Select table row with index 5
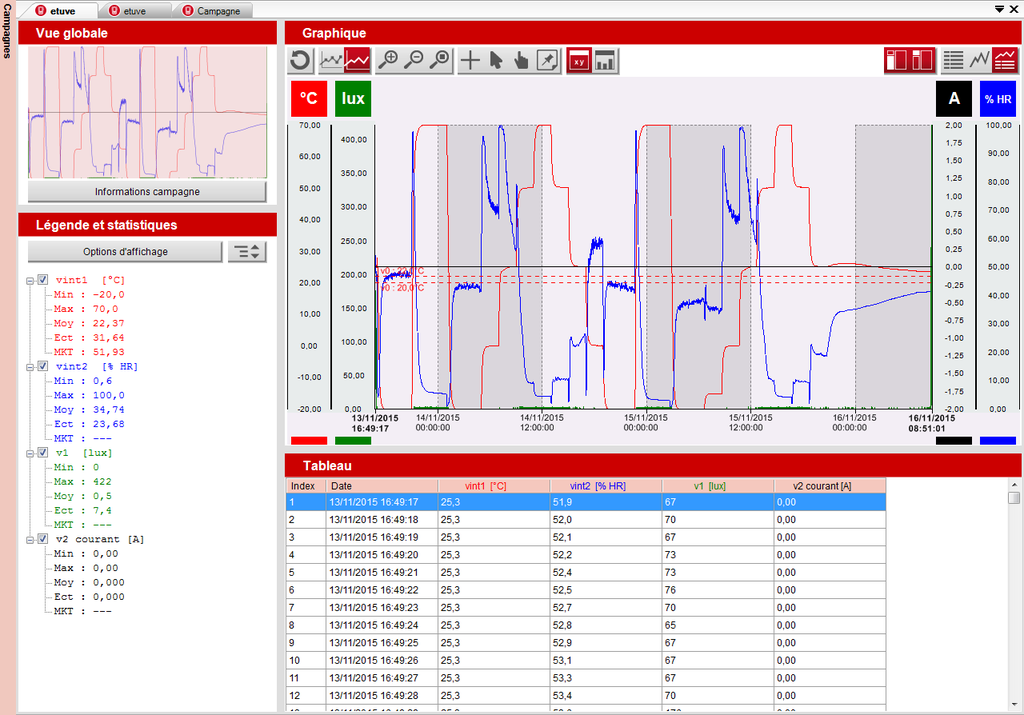Image resolution: width=1024 pixels, height=715 pixels. 586,572
